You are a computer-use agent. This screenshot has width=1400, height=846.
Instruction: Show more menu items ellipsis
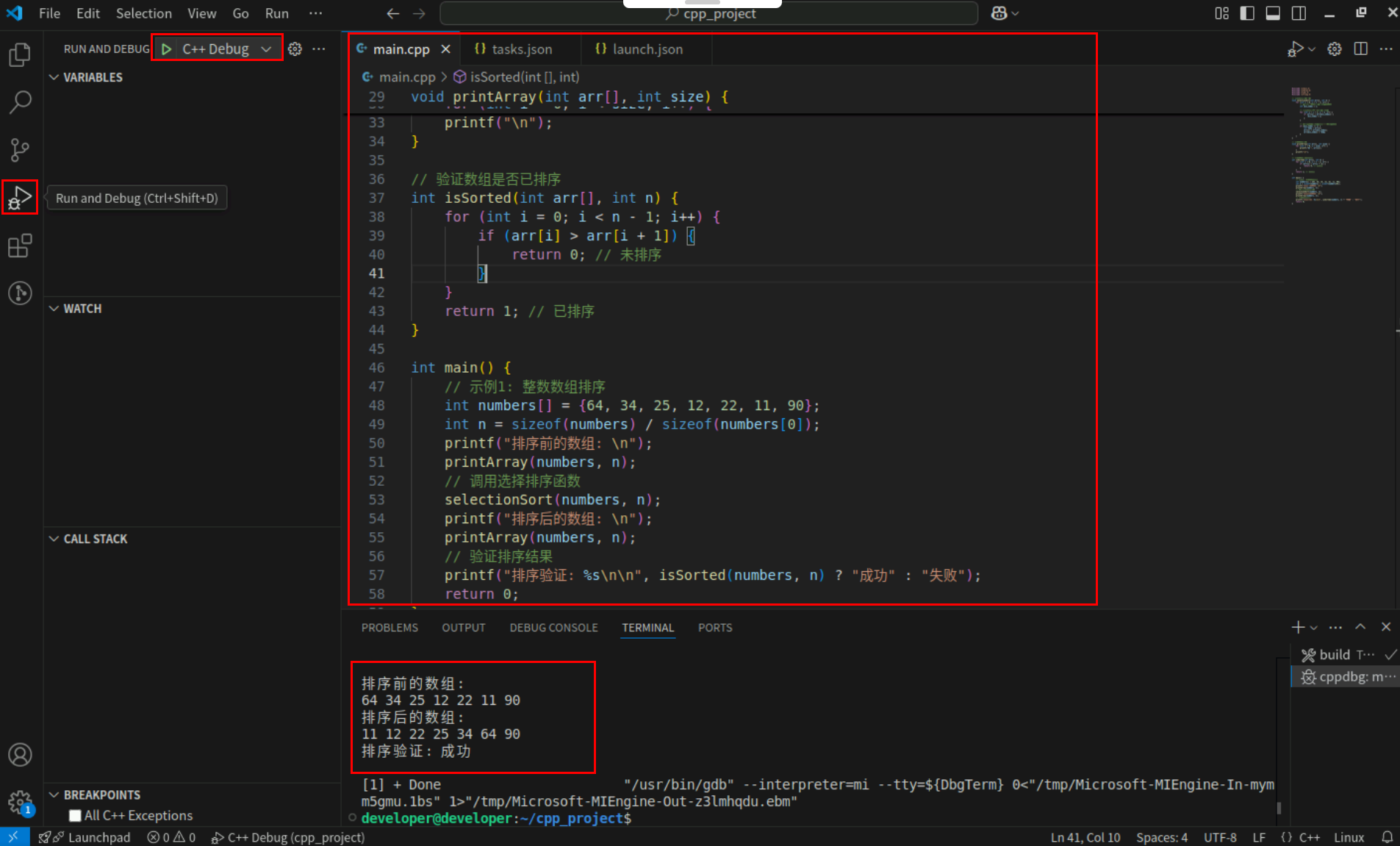(315, 13)
